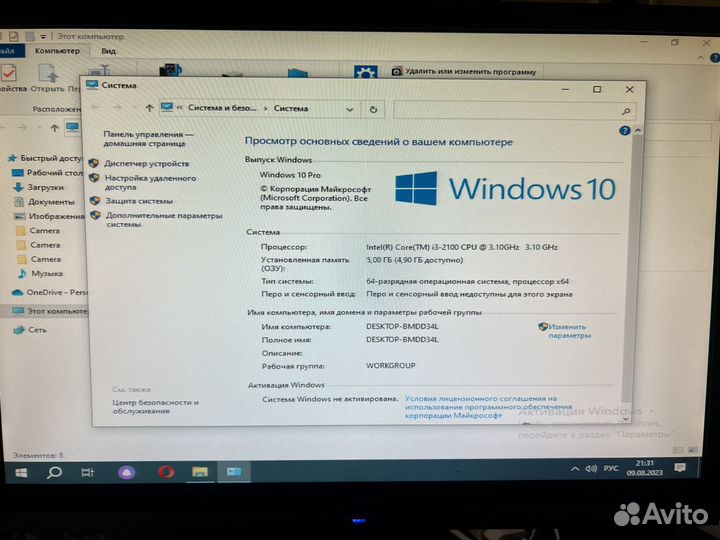
Task: Launch Opera browser from taskbar
Action: click(x=166, y=472)
